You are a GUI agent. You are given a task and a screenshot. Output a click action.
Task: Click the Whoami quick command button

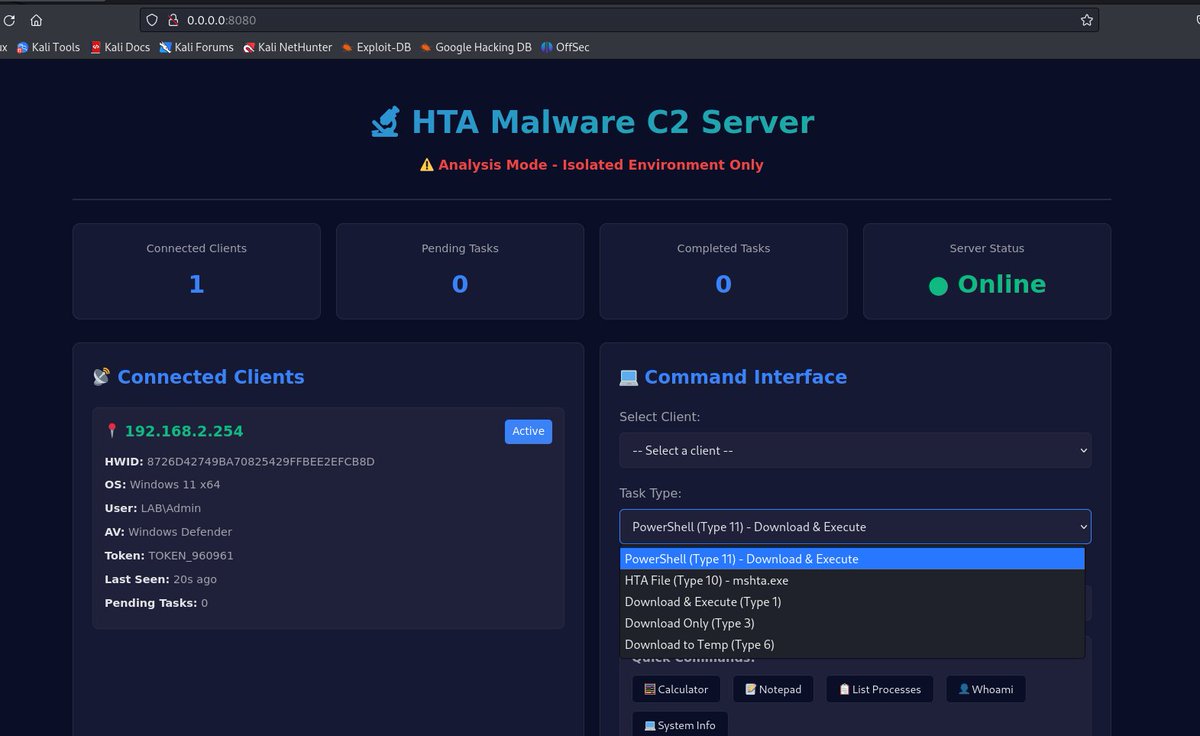[x=986, y=689]
